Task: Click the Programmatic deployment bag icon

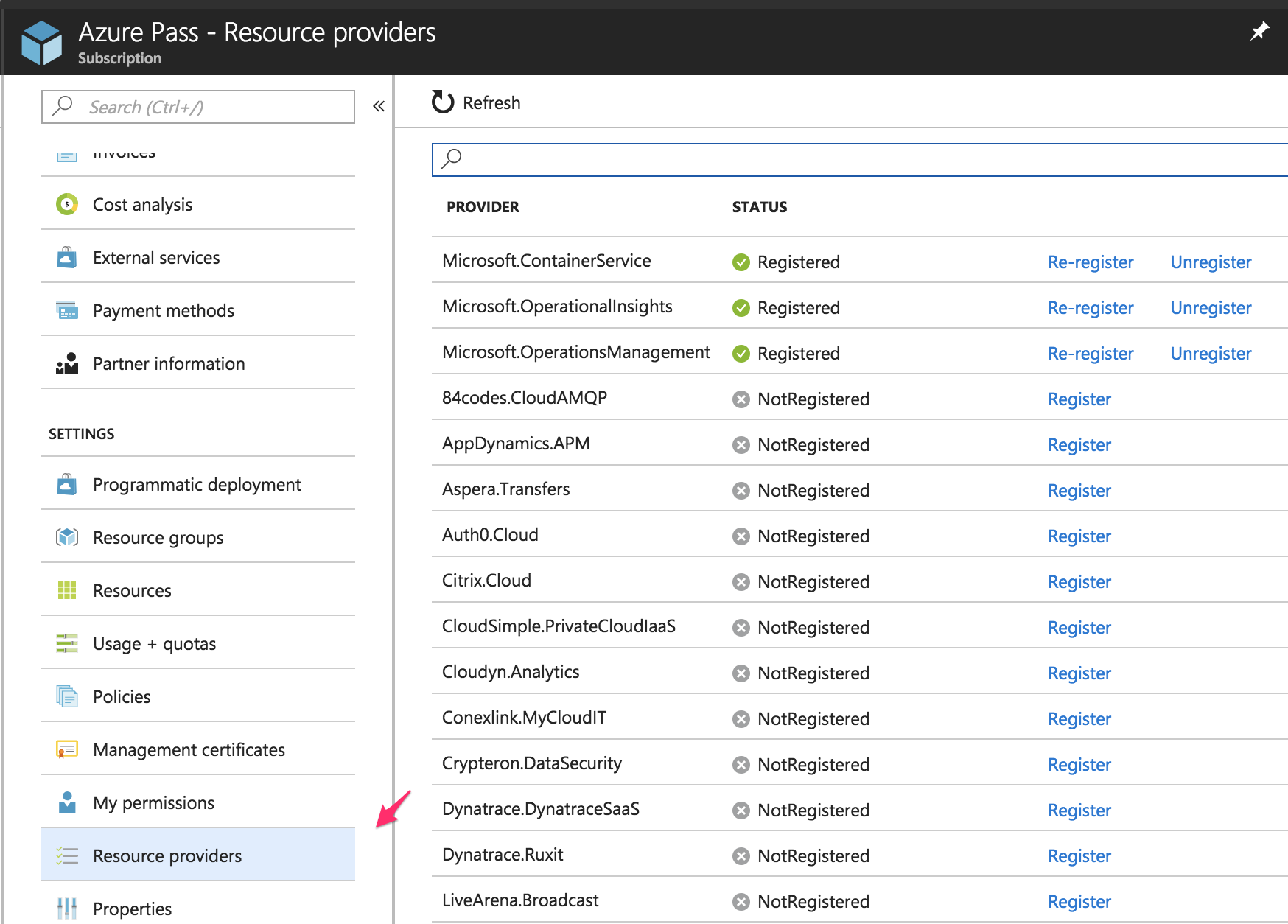Action: pos(67,484)
